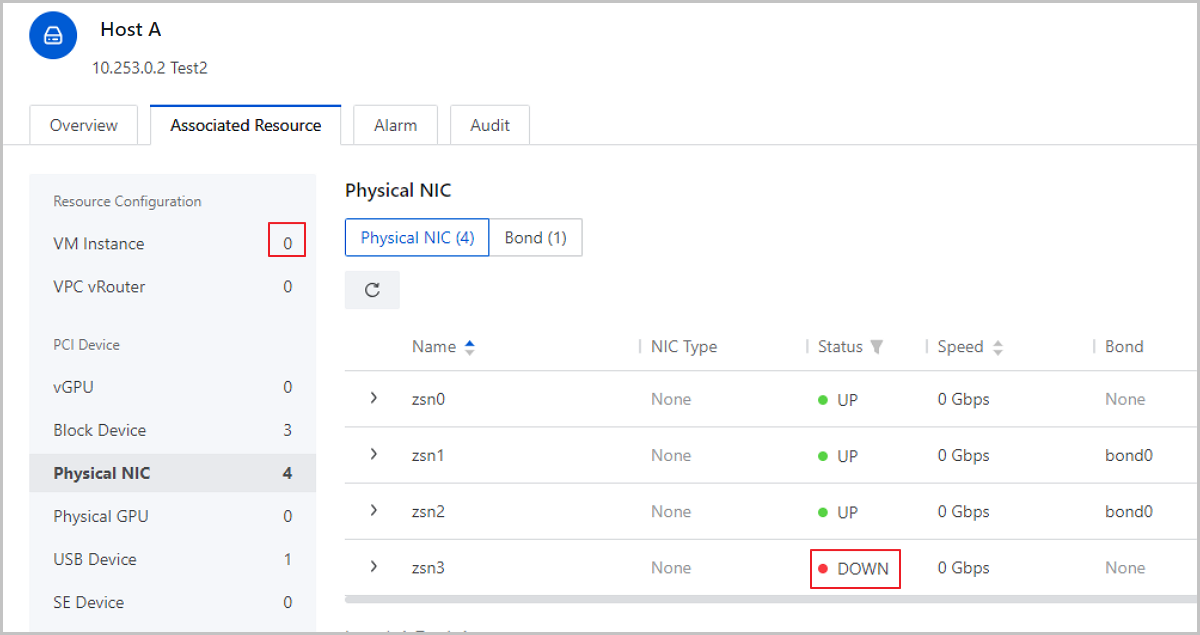
Task: Open the Status column filter icon
Action: [877, 347]
